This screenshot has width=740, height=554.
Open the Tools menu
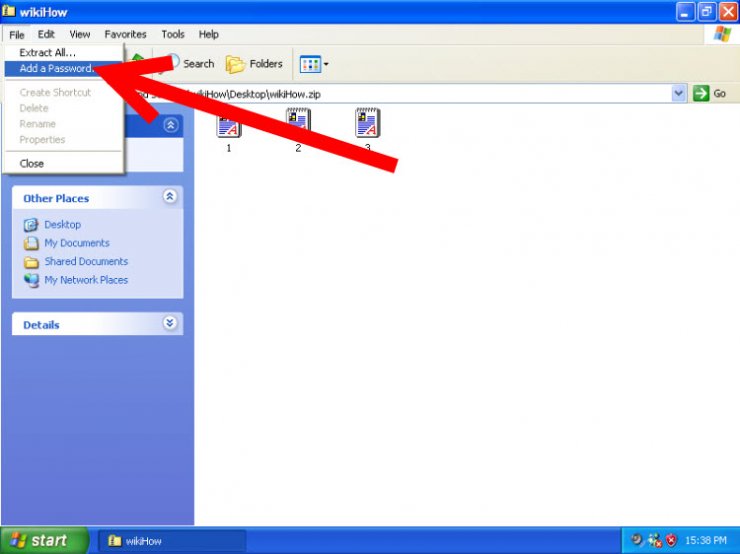click(173, 34)
